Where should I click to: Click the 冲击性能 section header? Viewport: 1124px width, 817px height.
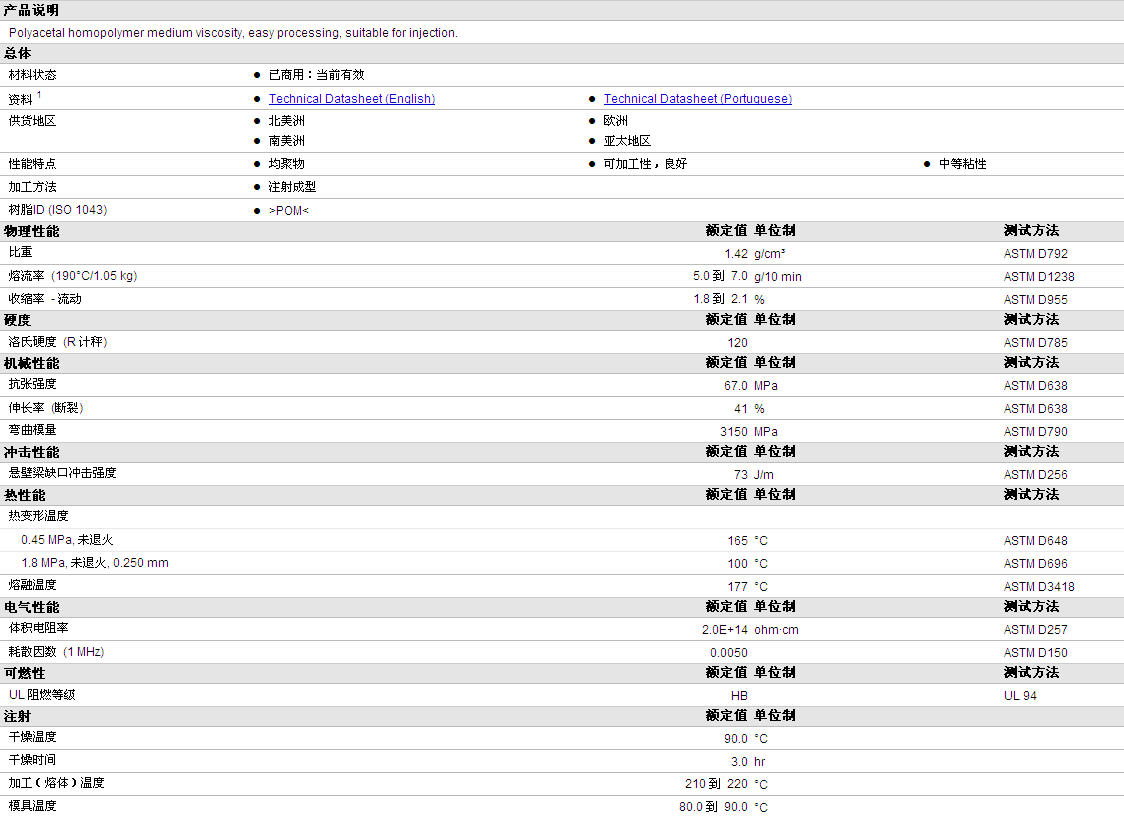pos(31,452)
